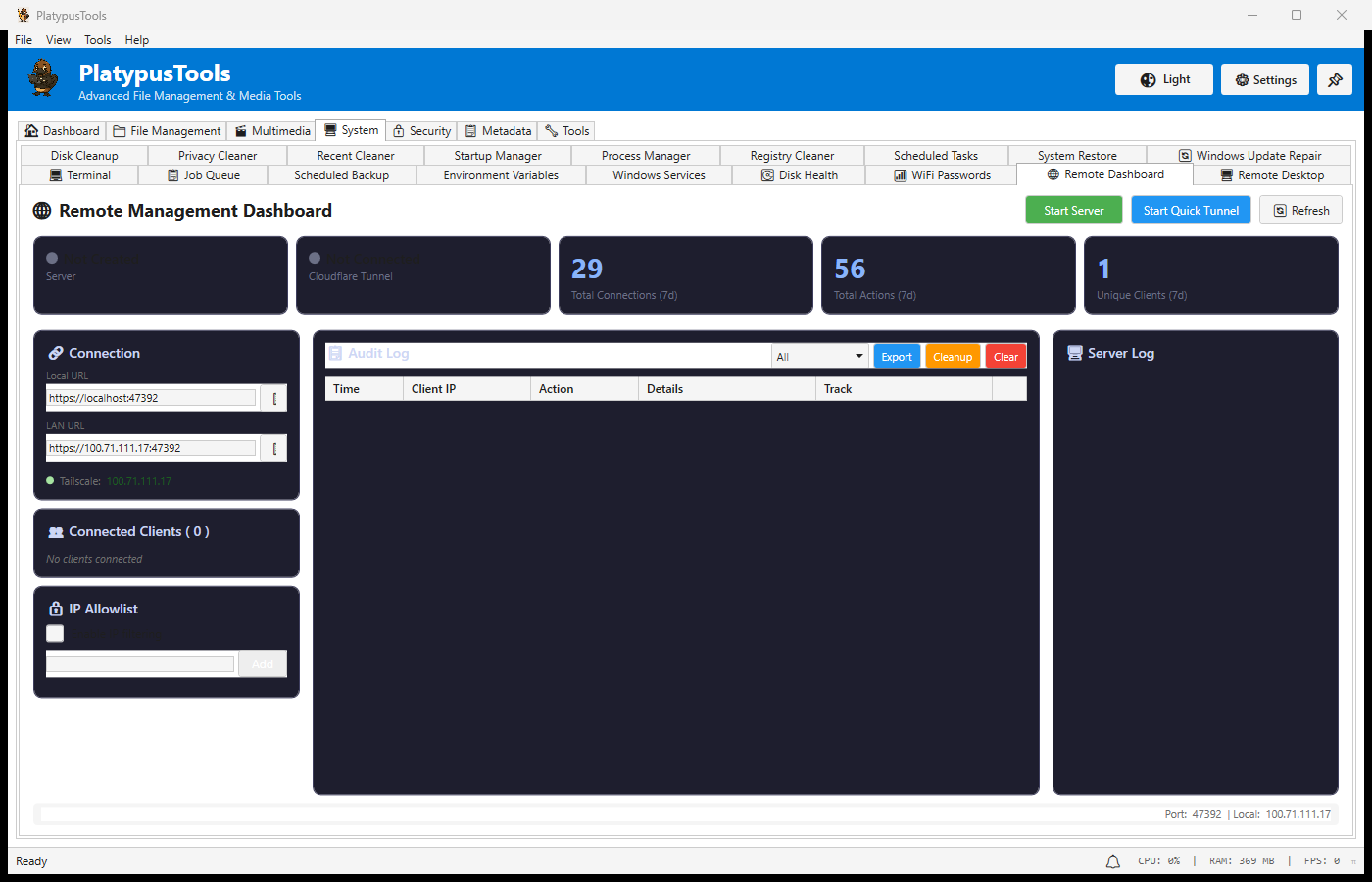
Task: Switch the app theme to Light mode
Action: click(x=1163, y=79)
